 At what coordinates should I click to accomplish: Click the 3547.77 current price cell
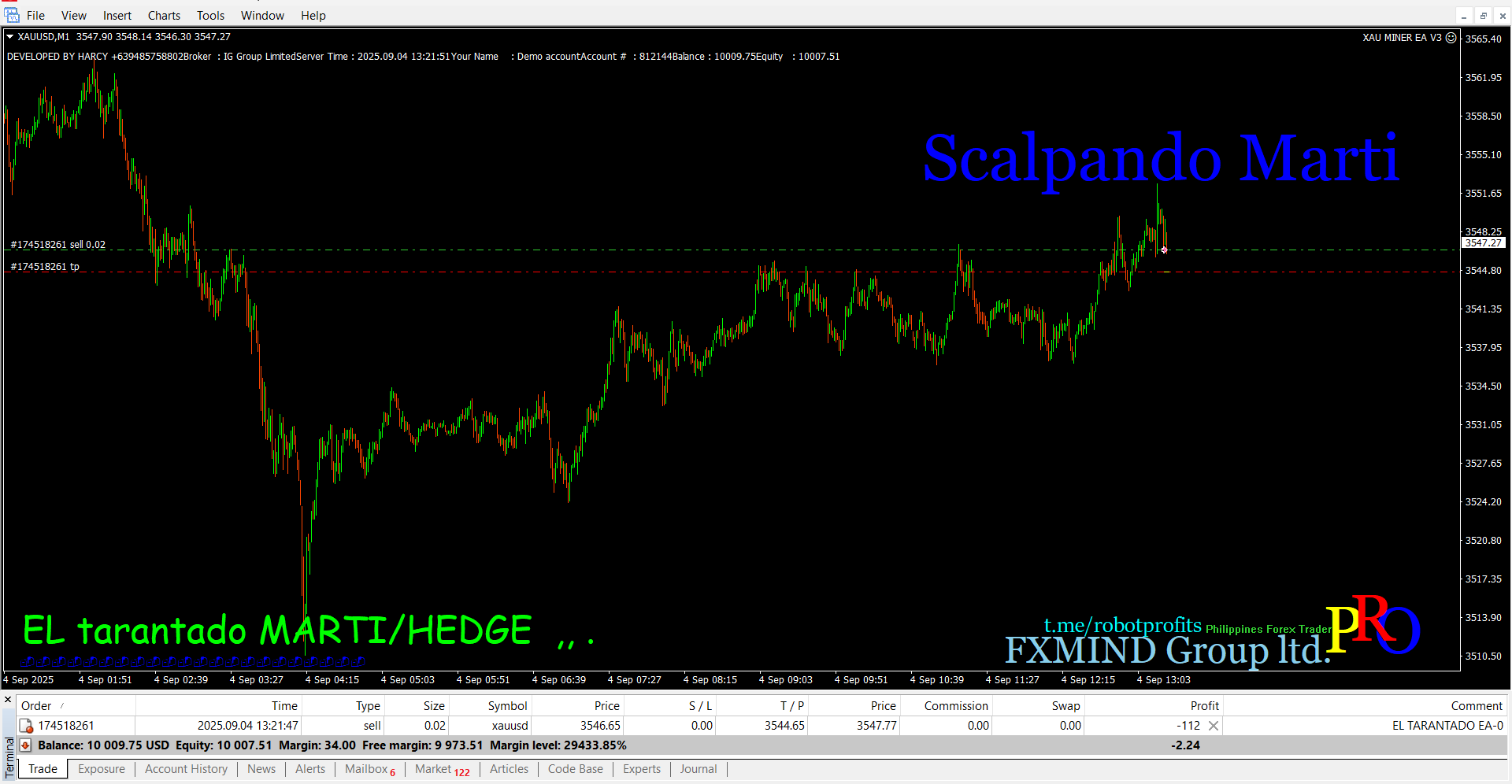(x=876, y=726)
